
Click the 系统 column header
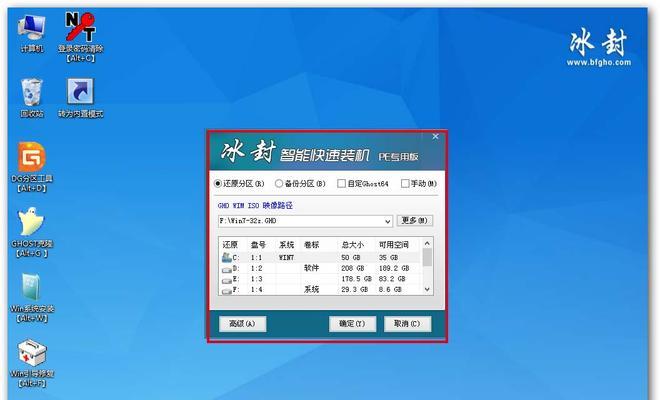click(x=288, y=245)
